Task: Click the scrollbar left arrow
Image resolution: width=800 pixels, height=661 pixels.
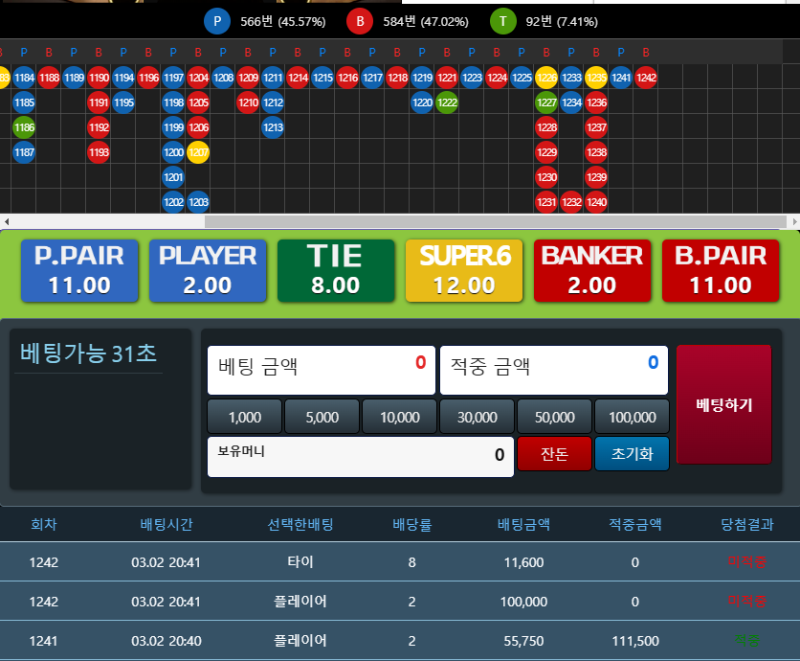Action: [7, 221]
